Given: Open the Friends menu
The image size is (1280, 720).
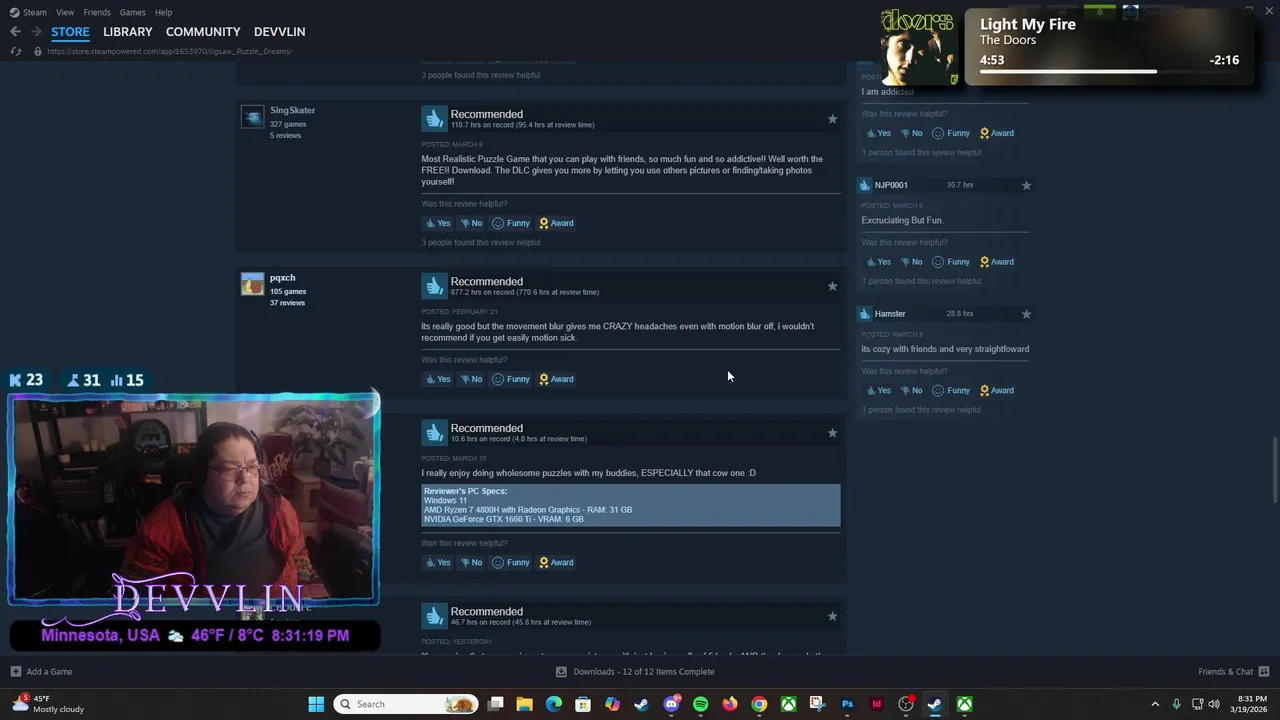Looking at the screenshot, I should tap(97, 12).
